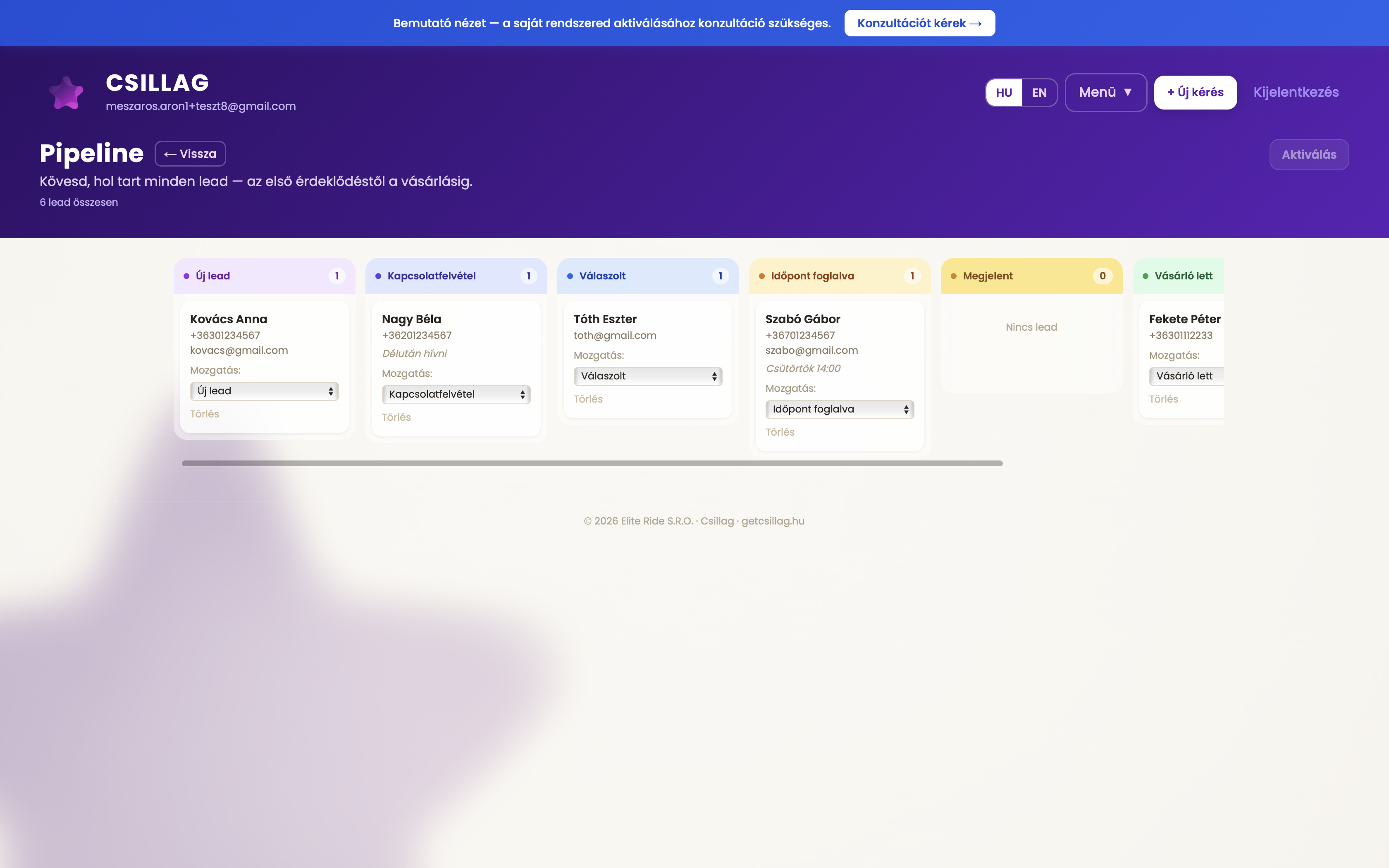
Task: Click the Nincs lead placeholder text
Action: pyautogui.click(x=1031, y=327)
